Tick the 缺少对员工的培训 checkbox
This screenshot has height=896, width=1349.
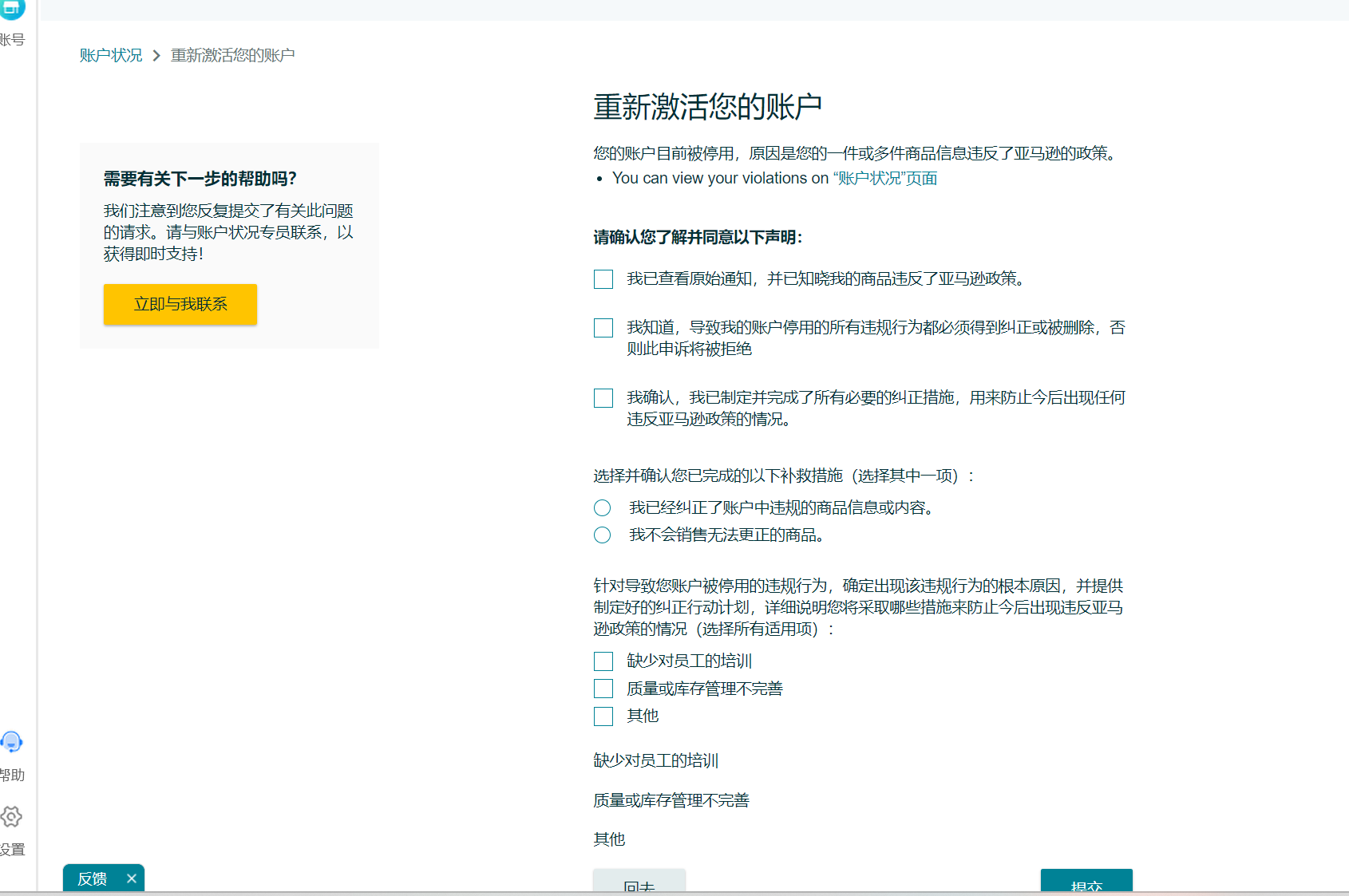603,661
